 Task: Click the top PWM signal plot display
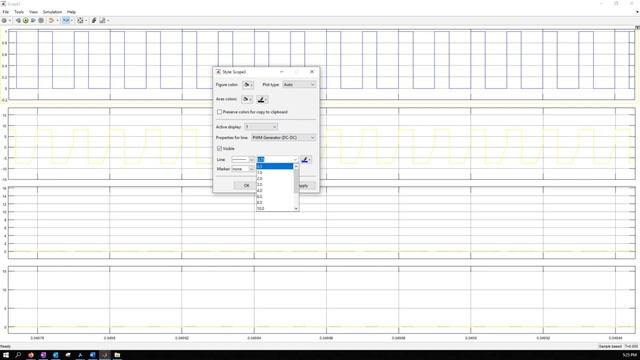(322, 65)
